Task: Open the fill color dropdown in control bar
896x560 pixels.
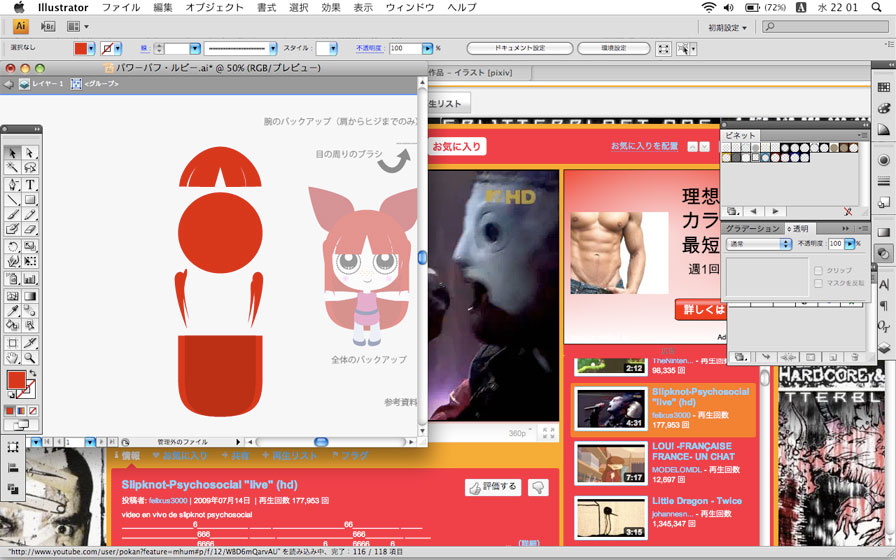Action: (91, 49)
